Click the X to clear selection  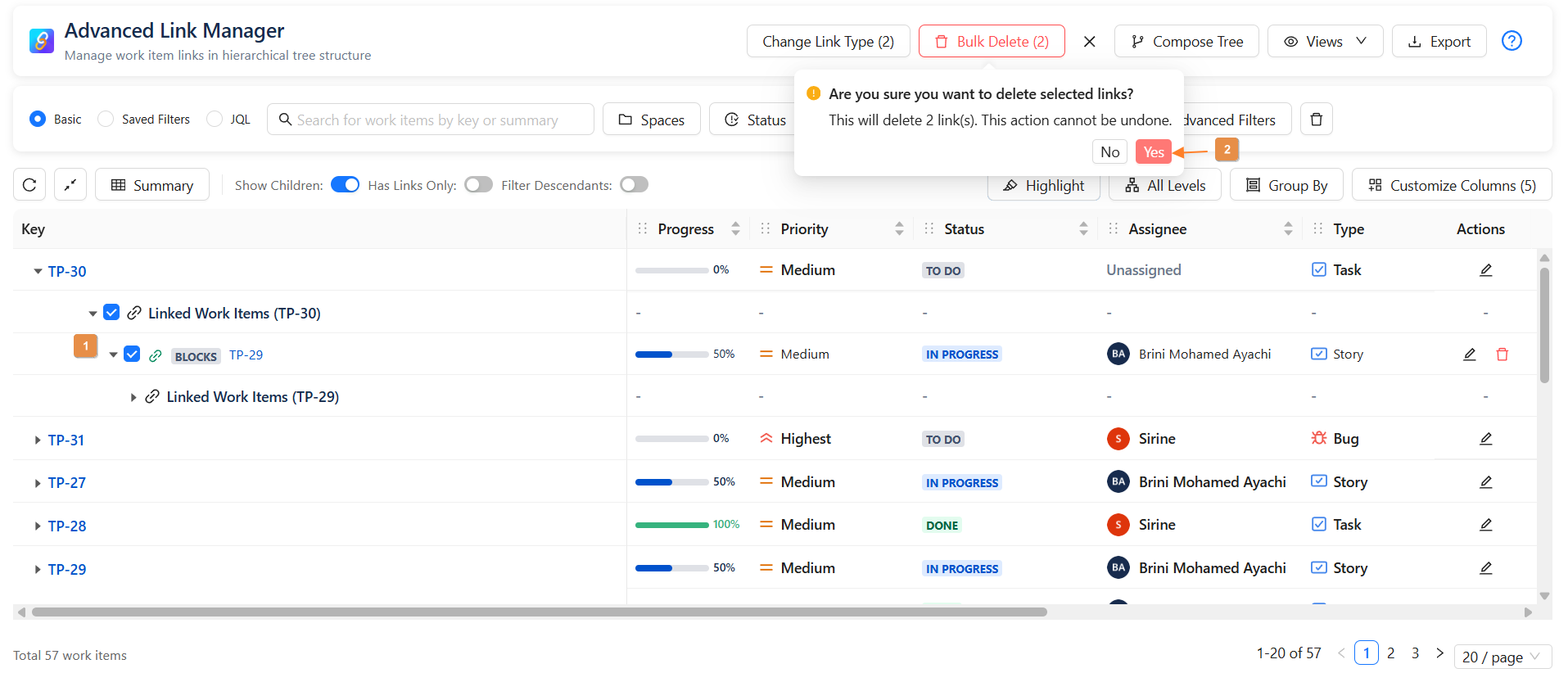1089,42
